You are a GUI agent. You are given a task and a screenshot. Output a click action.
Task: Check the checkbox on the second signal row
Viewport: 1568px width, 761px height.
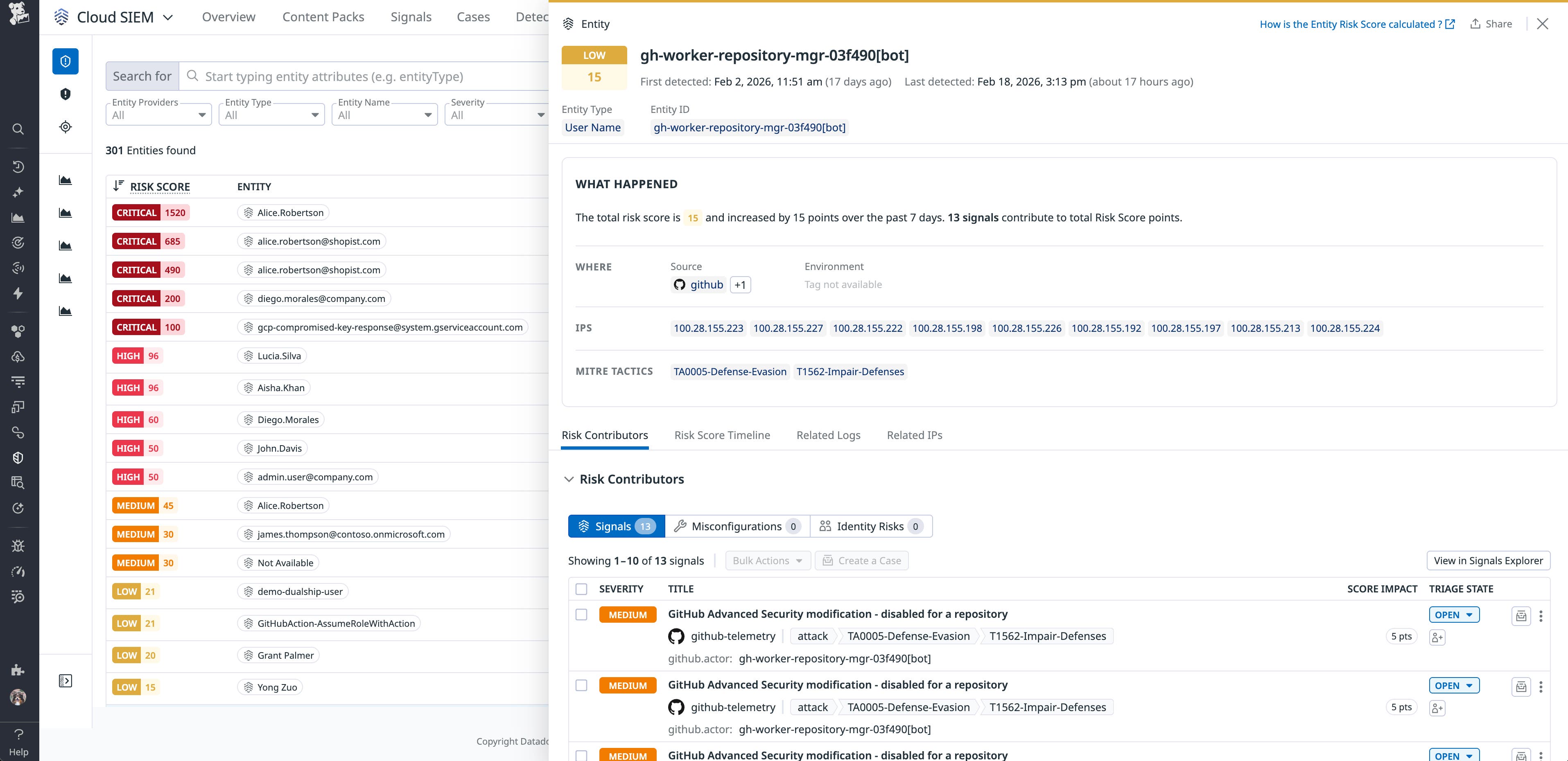click(x=581, y=685)
